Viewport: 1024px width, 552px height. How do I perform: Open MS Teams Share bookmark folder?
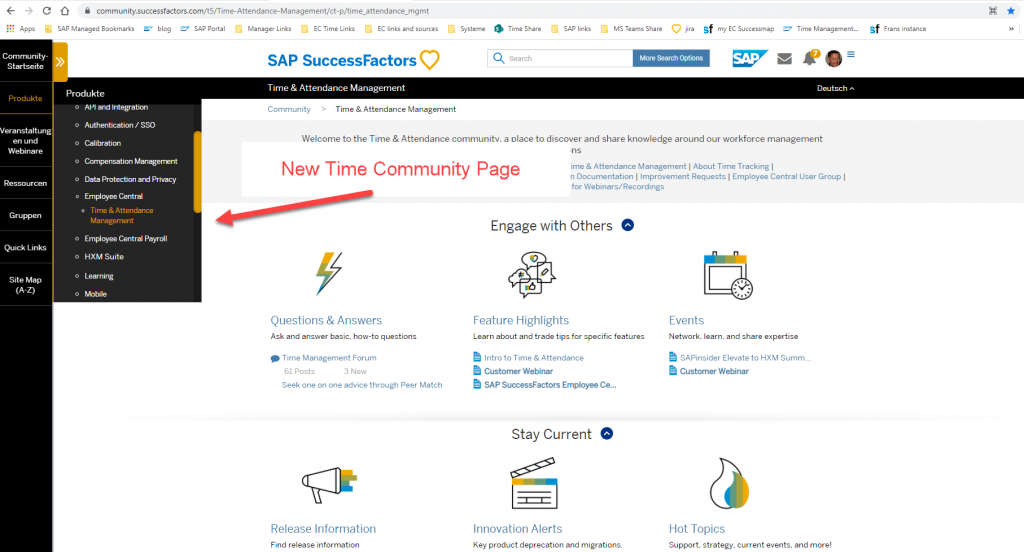coord(631,29)
